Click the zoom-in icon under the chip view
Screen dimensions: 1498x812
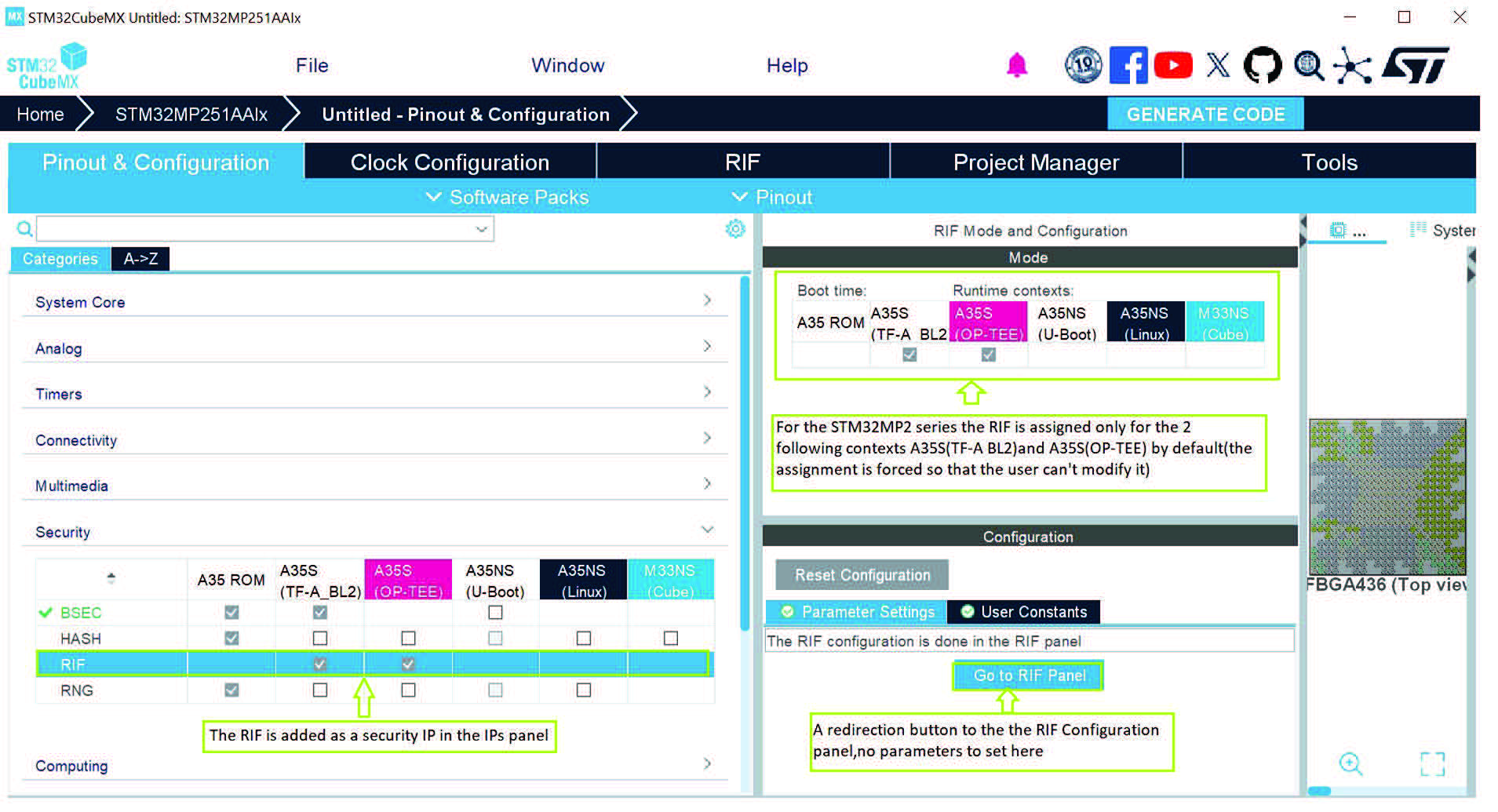coord(1350,763)
